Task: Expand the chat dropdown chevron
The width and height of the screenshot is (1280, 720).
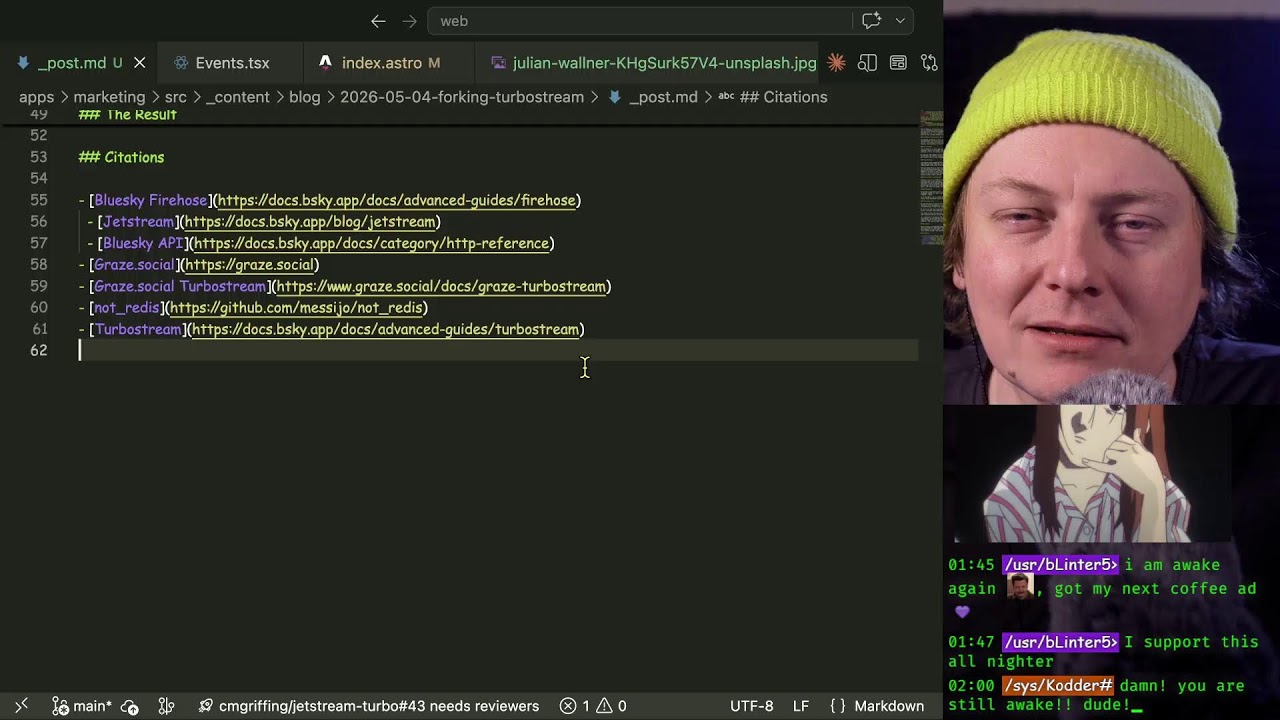Action: (x=900, y=21)
